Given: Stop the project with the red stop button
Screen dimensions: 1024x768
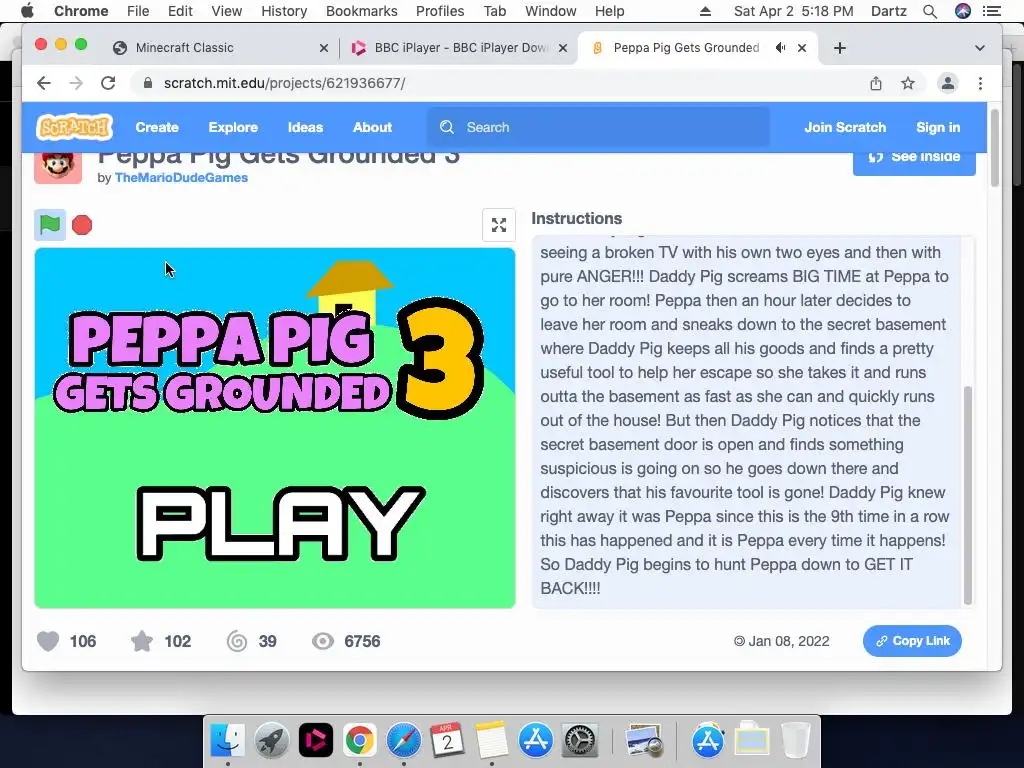Looking at the screenshot, I should click(x=82, y=225).
